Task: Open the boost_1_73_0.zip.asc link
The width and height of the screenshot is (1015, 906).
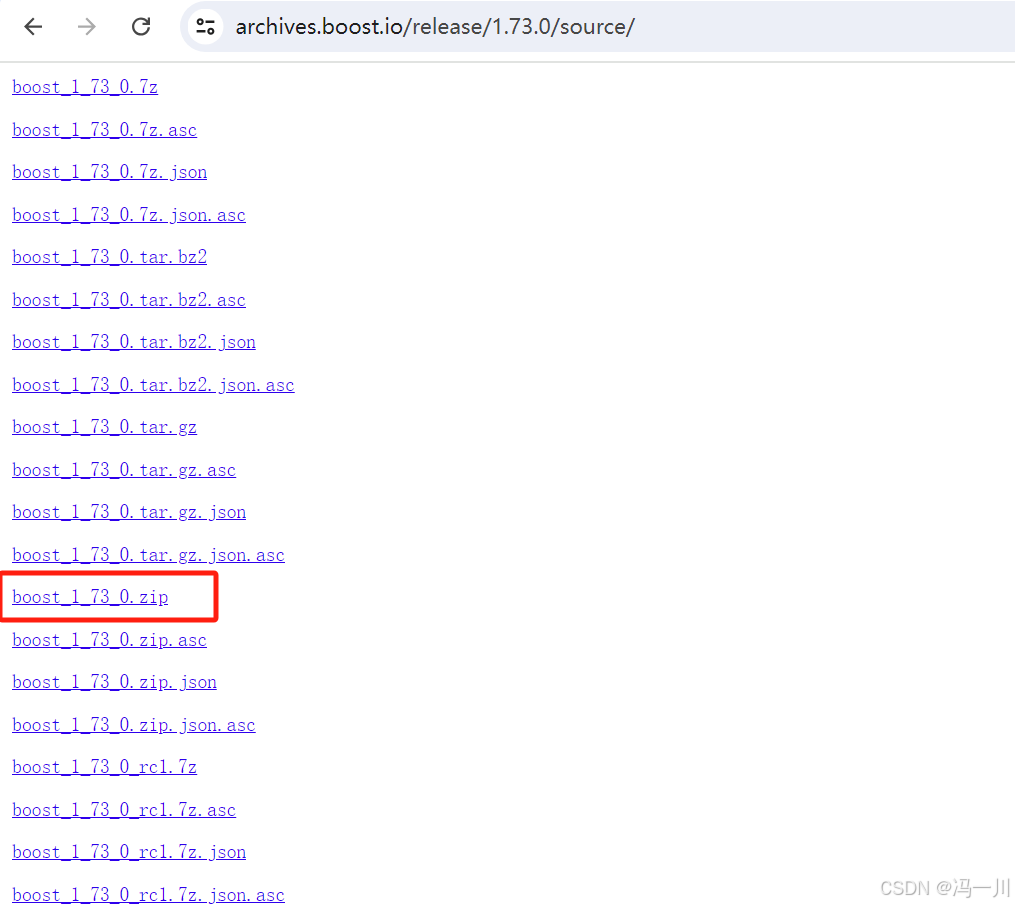Action: pyautogui.click(x=109, y=641)
